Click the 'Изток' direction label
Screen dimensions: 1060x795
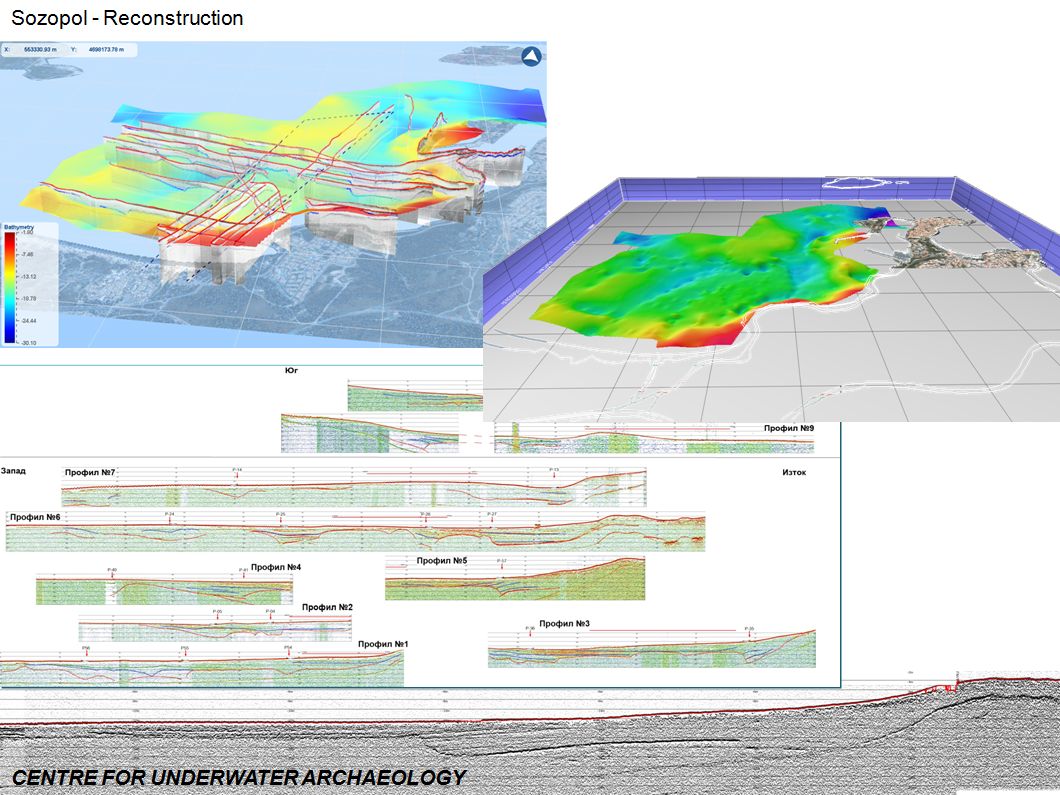coord(794,472)
